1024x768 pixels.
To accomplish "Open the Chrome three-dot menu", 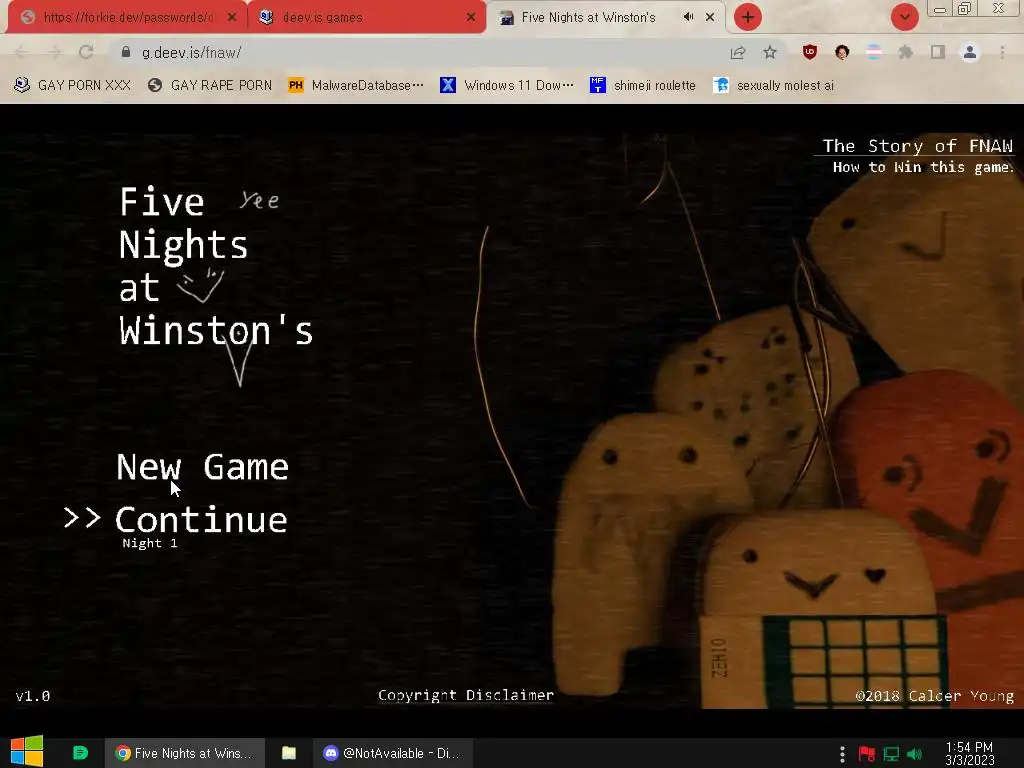I will pos(1002,52).
